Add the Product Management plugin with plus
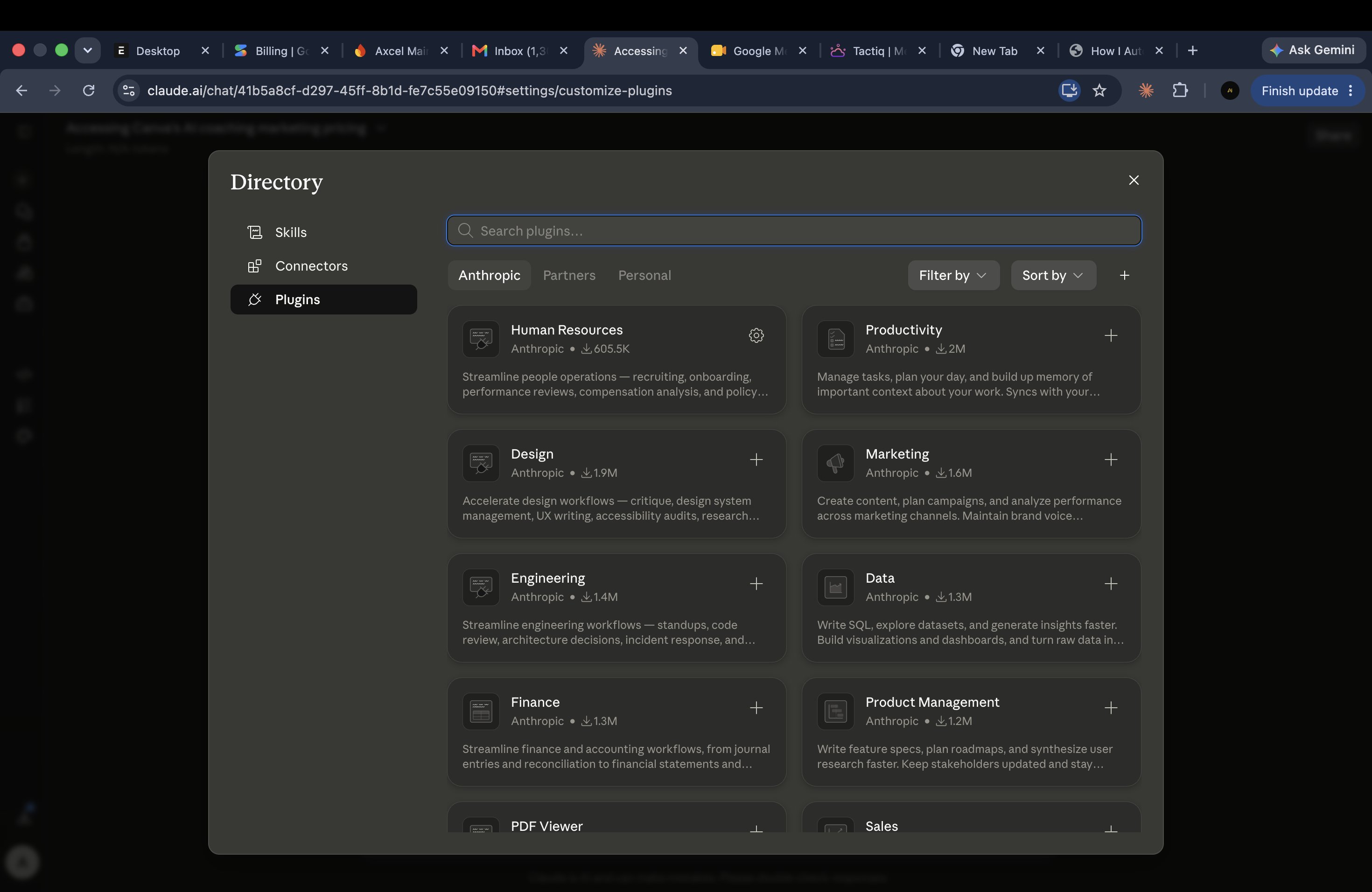 (1111, 708)
